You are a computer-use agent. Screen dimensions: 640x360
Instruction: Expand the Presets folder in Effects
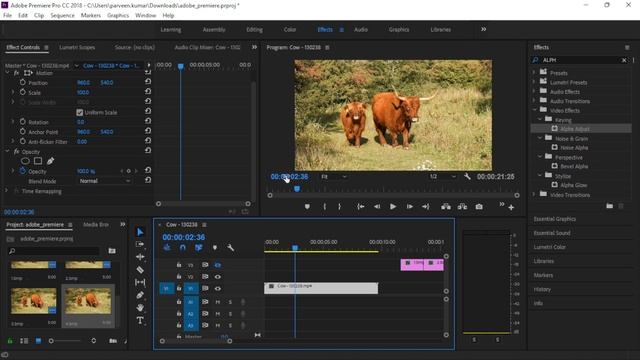(x=534, y=72)
